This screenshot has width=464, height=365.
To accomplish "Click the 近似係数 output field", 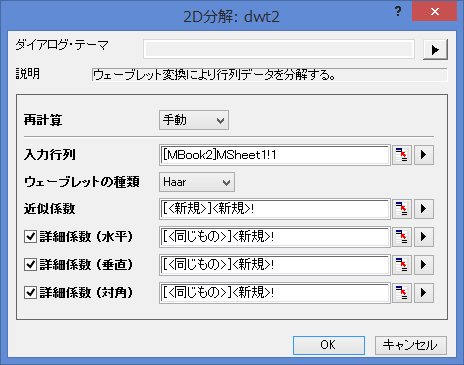I will point(275,209).
